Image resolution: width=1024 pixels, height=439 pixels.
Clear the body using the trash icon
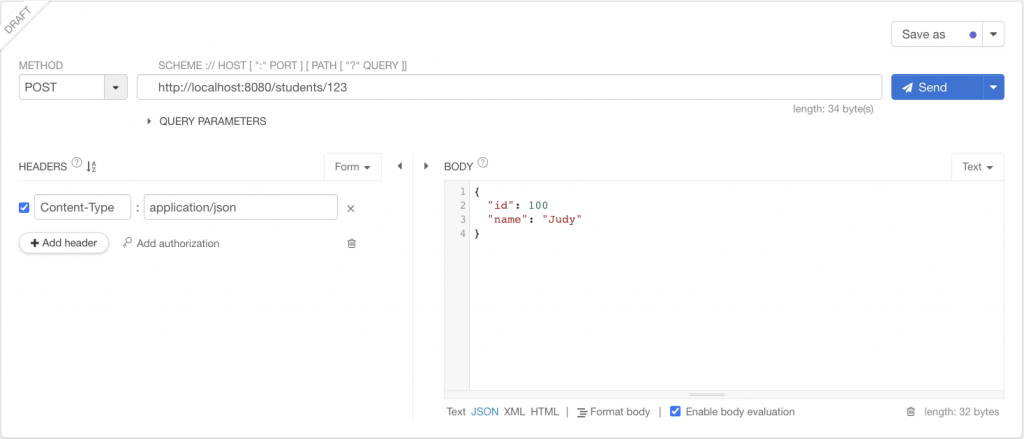(910, 412)
